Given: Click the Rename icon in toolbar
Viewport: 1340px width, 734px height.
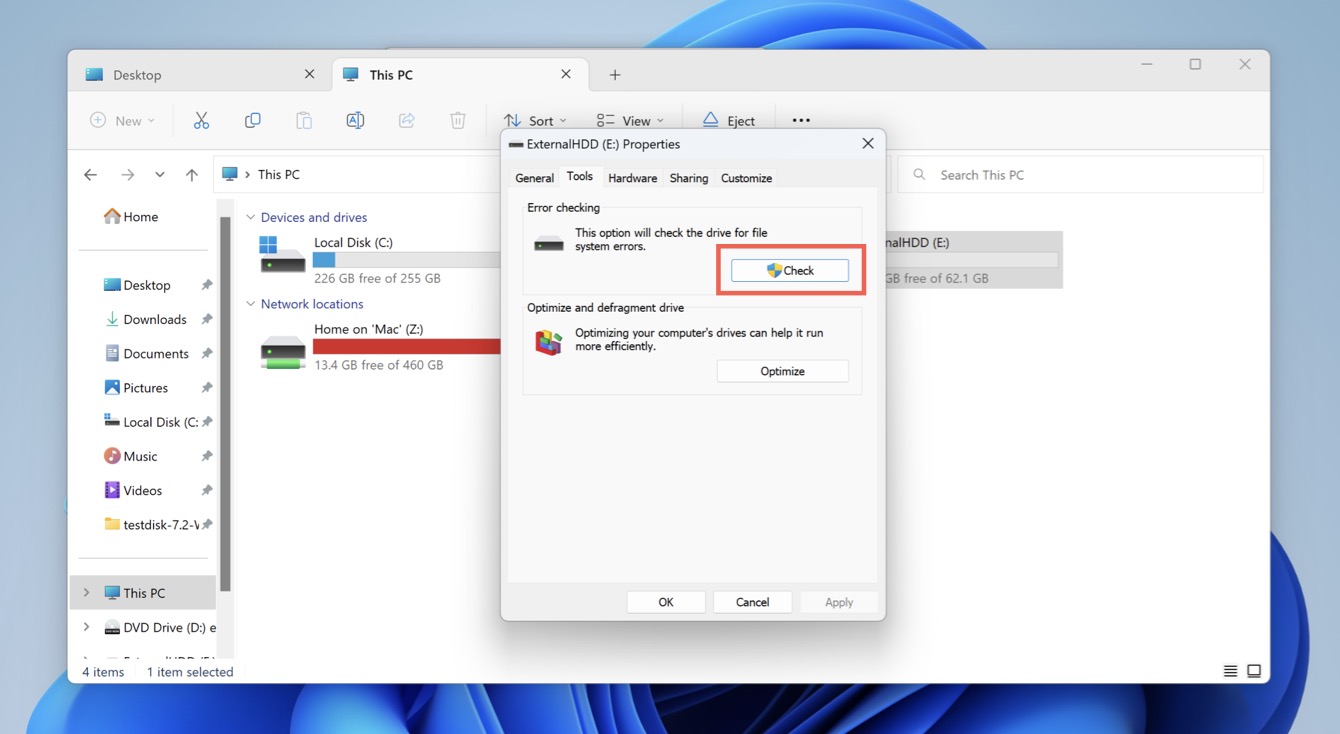Looking at the screenshot, I should (355, 120).
